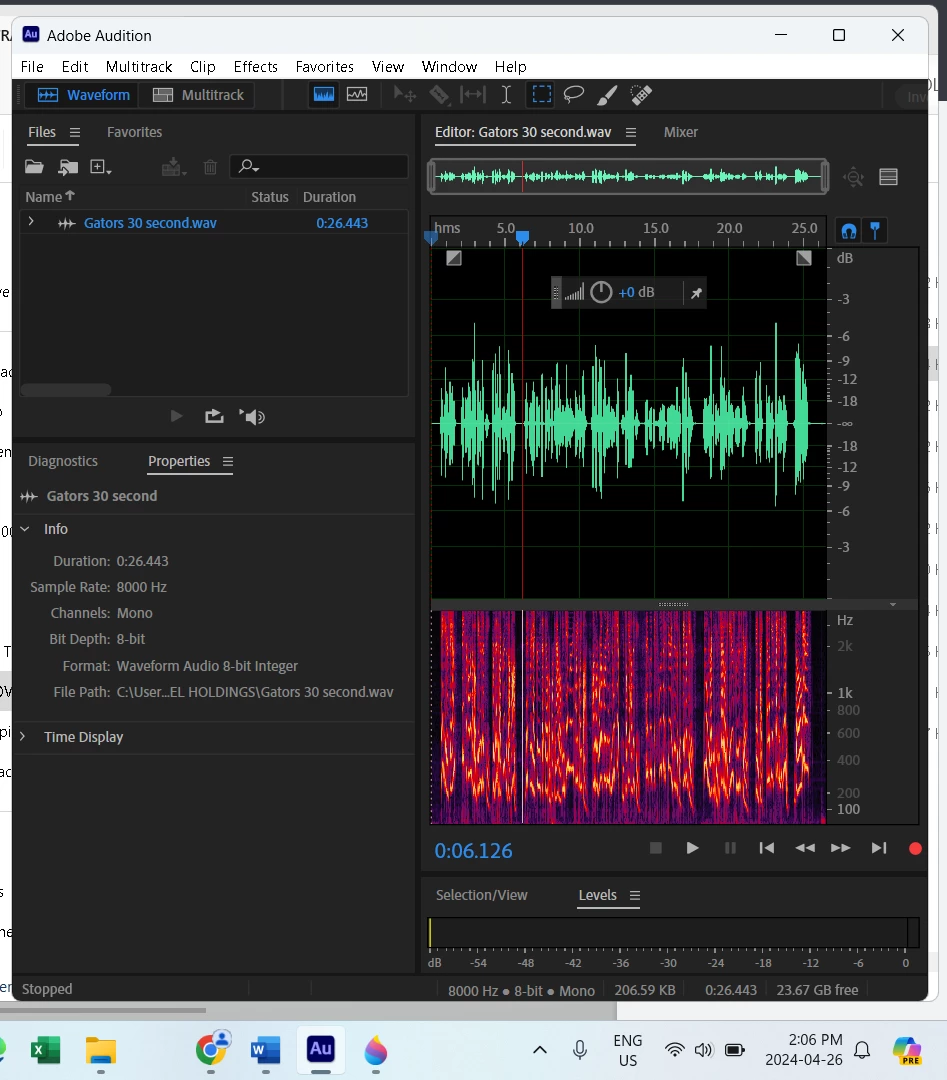Click the spectral display divider handle

[x=674, y=605]
